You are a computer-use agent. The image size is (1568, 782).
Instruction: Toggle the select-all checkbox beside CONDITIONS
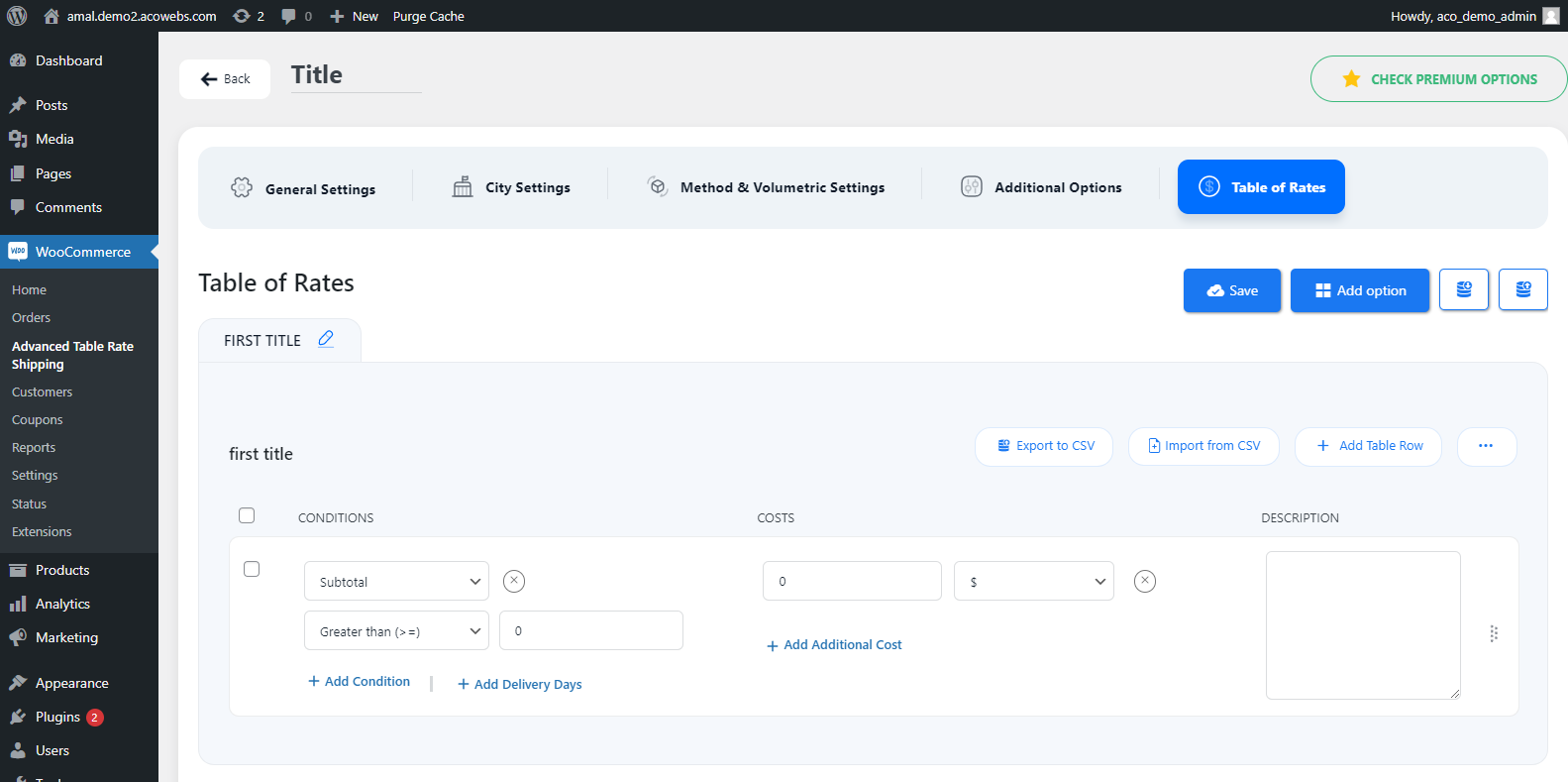click(x=247, y=515)
